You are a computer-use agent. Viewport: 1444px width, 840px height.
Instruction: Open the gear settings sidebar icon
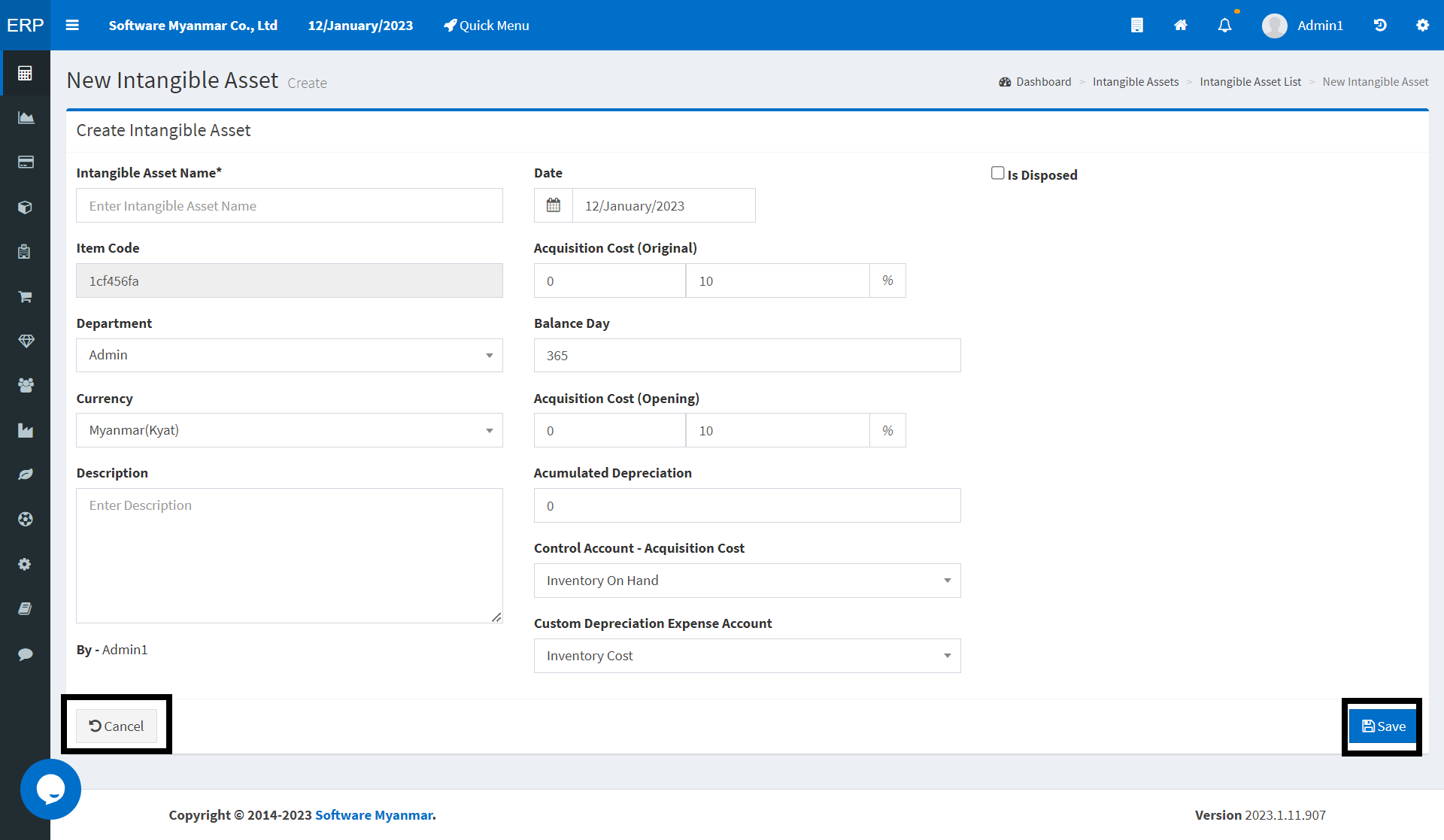[x=25, y=564]
